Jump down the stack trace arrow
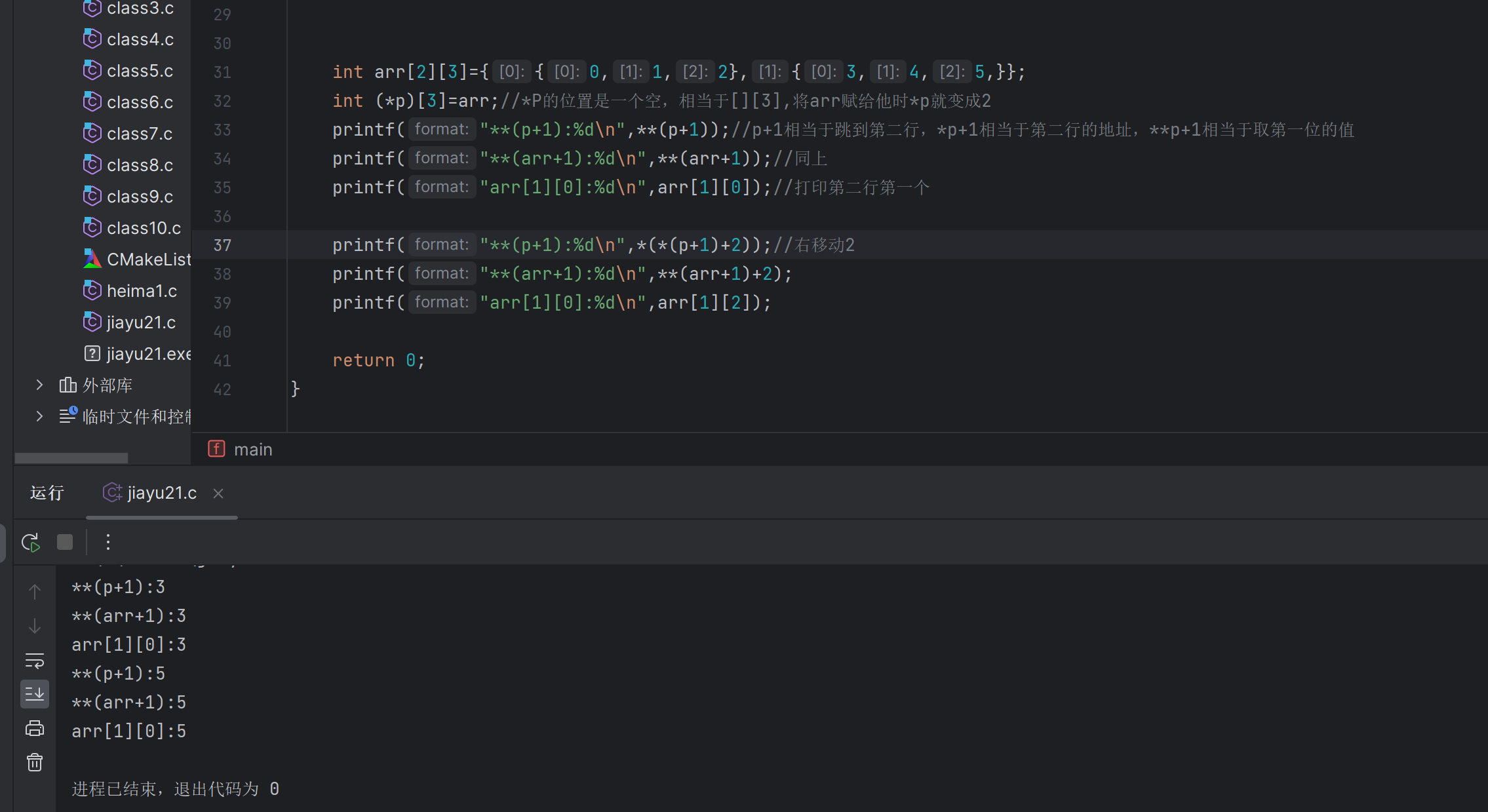The width and height of the screenshot is (1488, 812). [35, 626]
